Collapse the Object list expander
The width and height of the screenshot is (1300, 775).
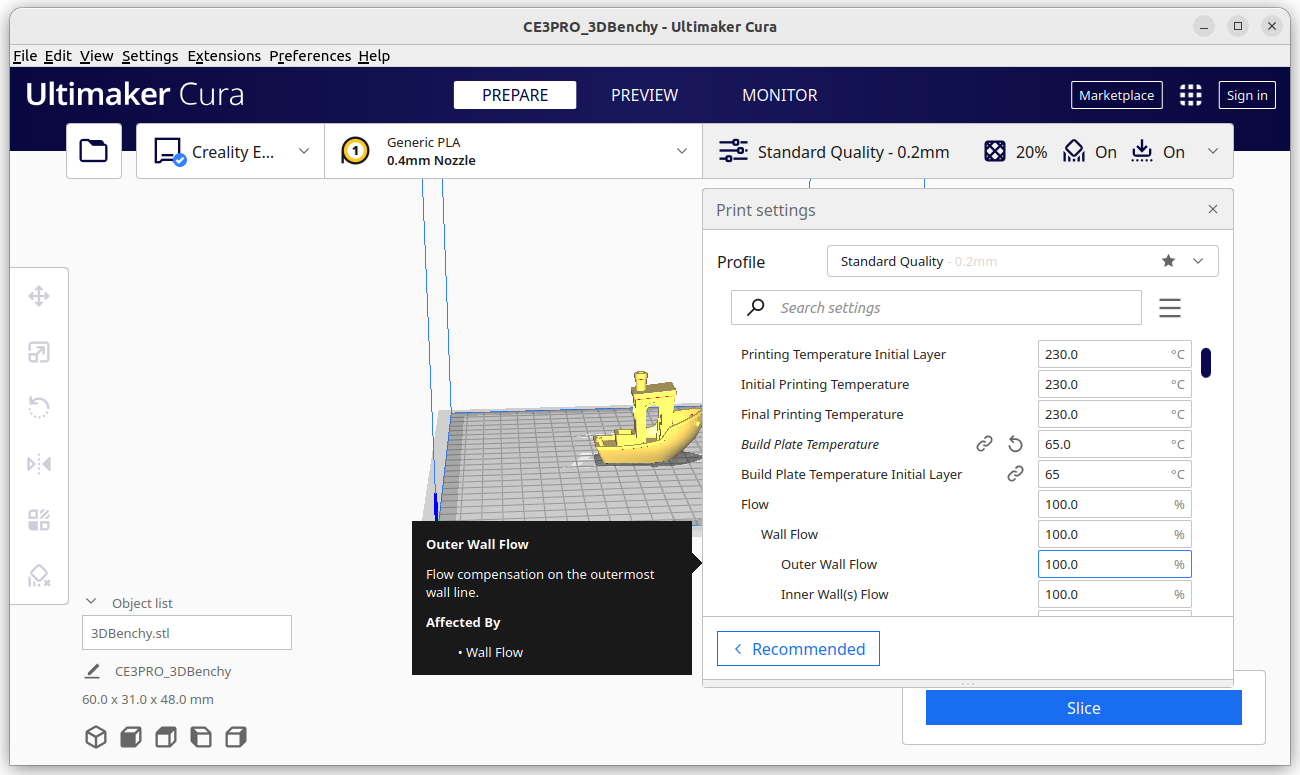click(91, 602)
